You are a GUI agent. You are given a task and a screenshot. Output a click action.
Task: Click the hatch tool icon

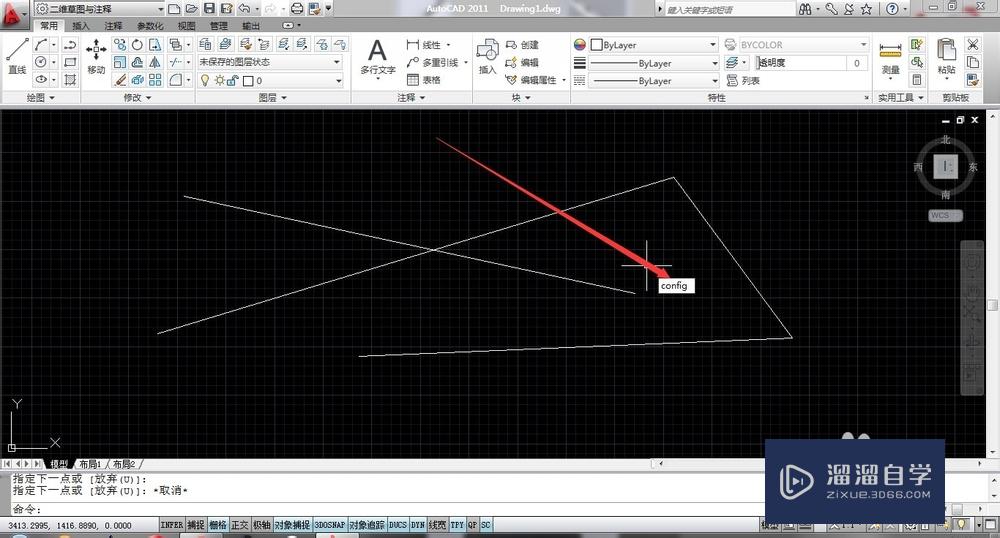(70, 80)
